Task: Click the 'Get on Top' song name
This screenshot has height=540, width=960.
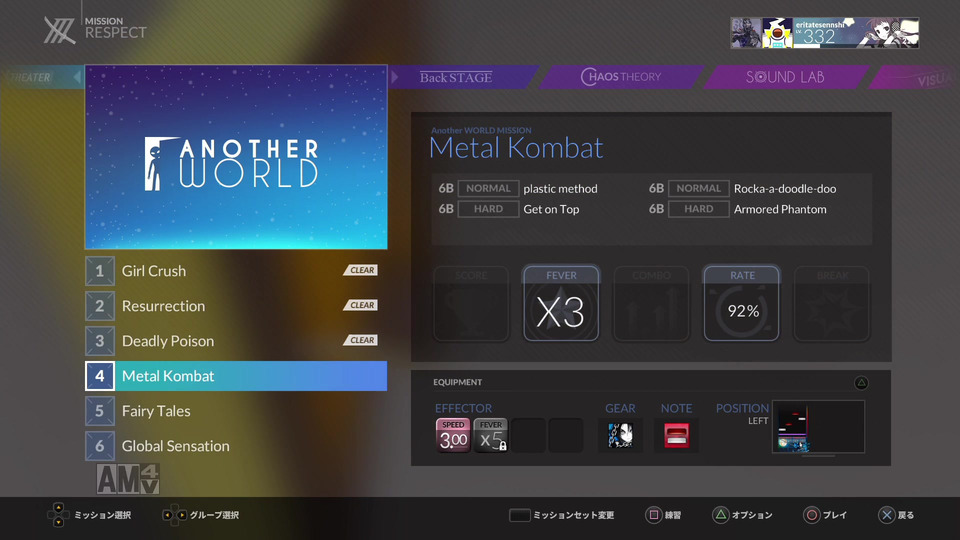Action: (551, 209)
